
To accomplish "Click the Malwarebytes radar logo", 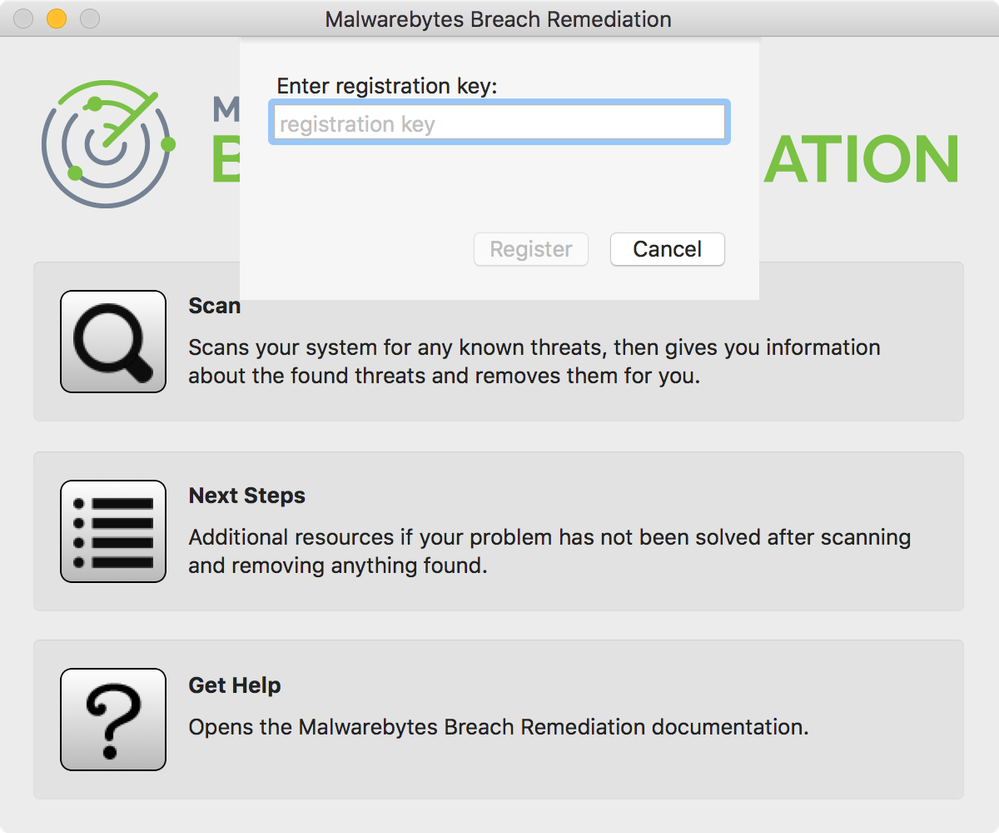I will pos(108,143).
